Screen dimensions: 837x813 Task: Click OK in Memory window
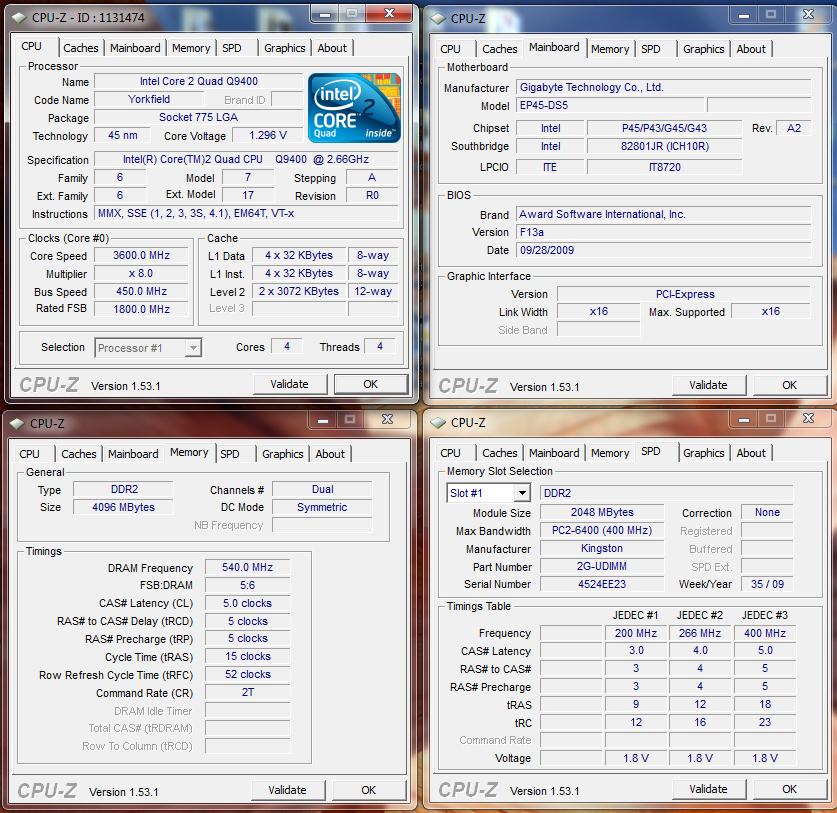pyautogui.click(x=368, y=790)
